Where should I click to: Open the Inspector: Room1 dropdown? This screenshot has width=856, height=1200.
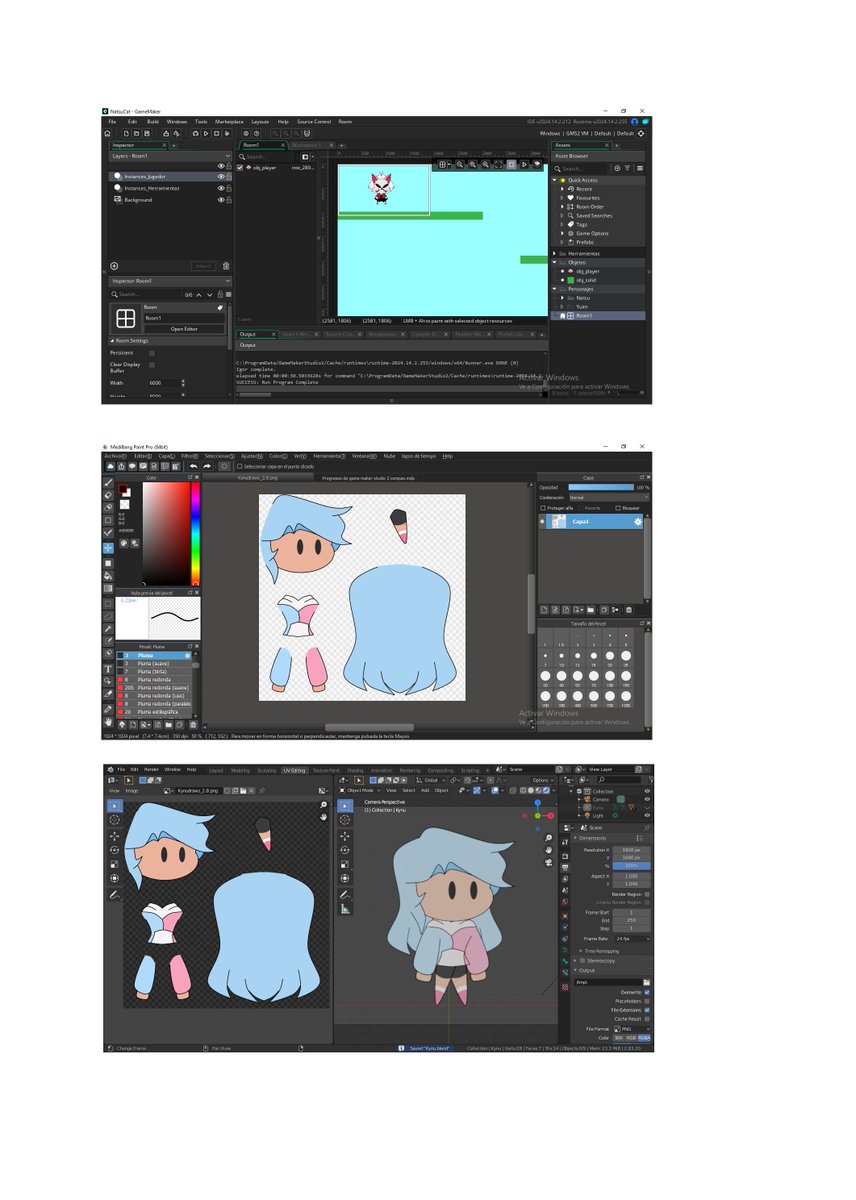170,281
